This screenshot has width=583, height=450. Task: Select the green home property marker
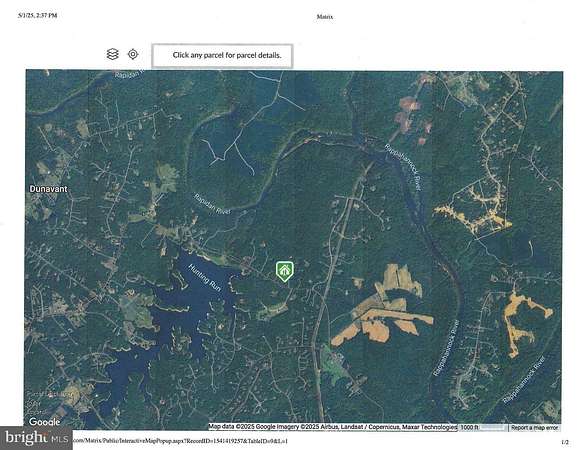tap(284, 271)
